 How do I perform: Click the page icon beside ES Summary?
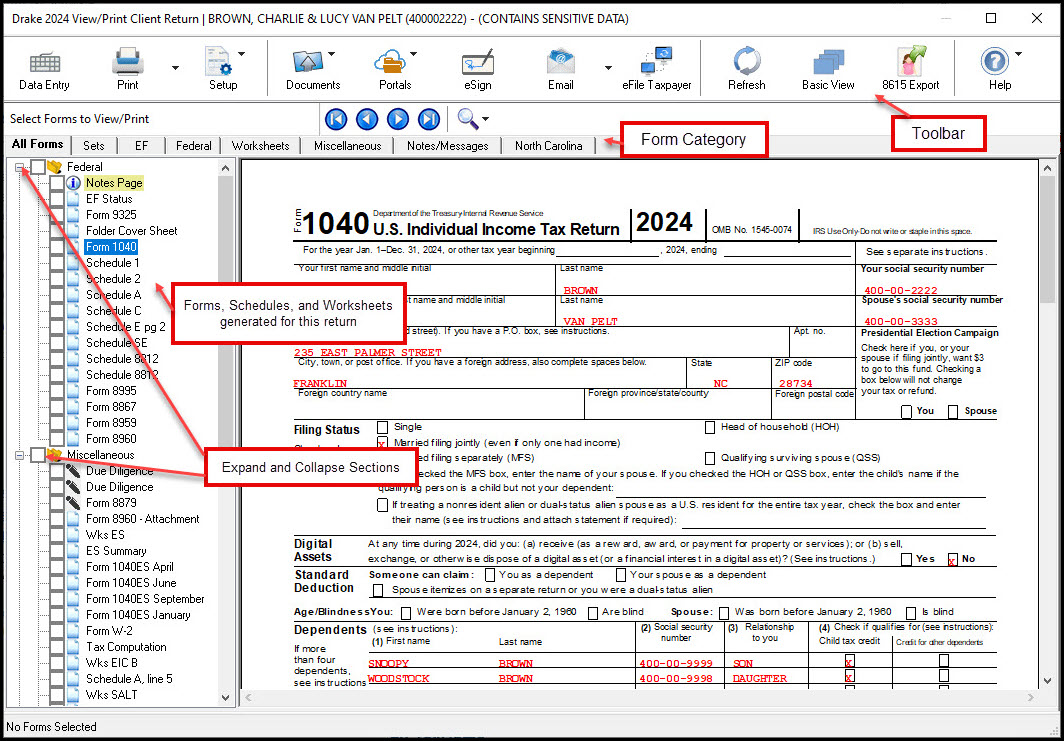click(74, 551)
